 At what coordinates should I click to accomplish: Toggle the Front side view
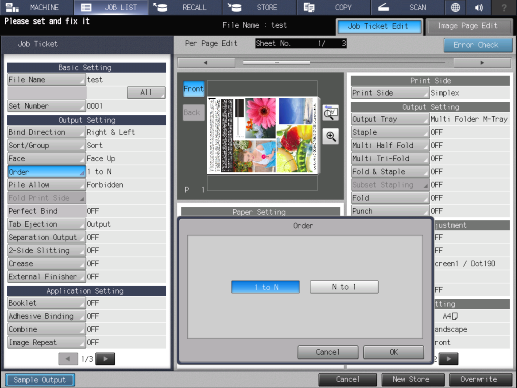194,89
